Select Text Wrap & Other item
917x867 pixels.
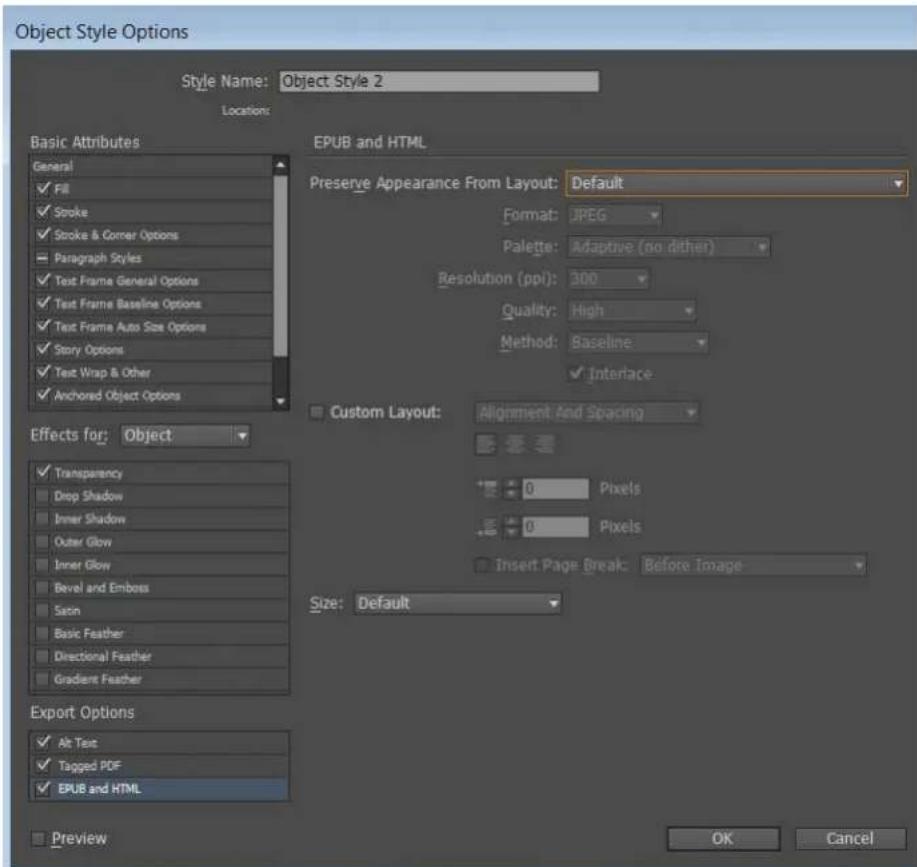point(151,372)
